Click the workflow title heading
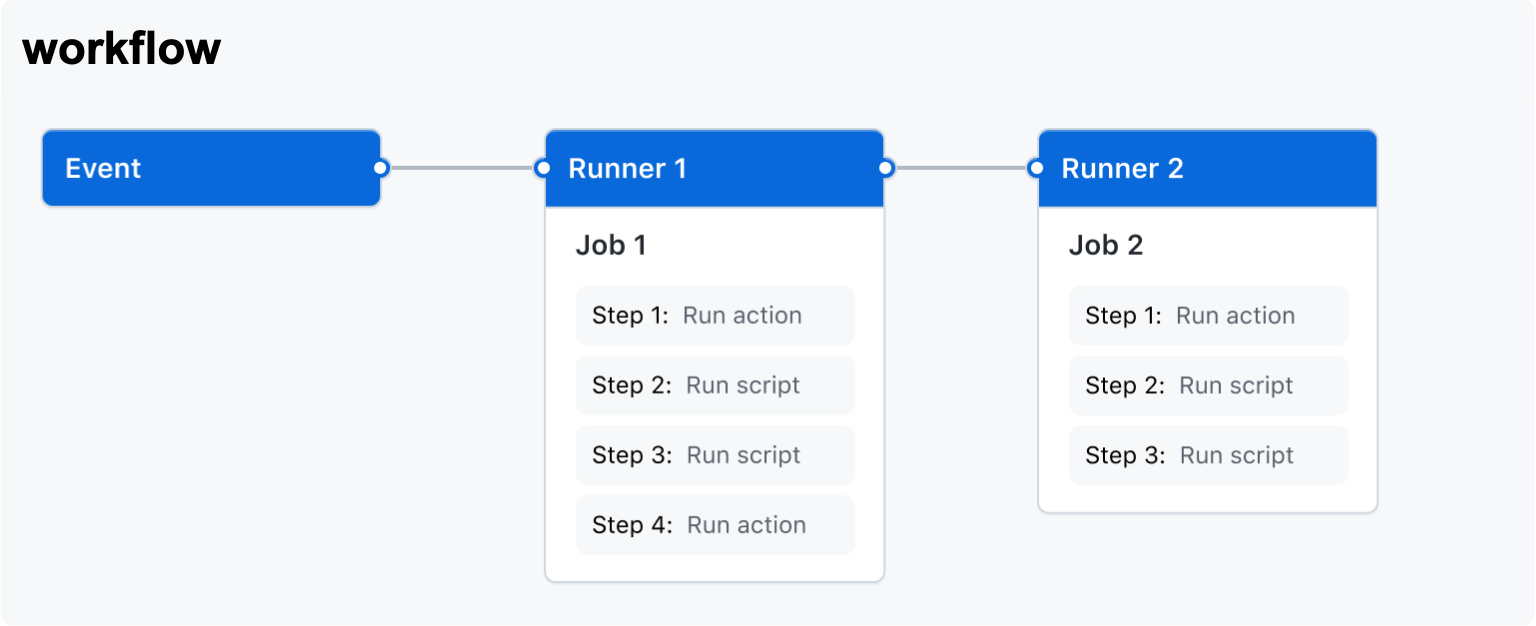Screen dimensions: 1536x626 coord(122,47)
